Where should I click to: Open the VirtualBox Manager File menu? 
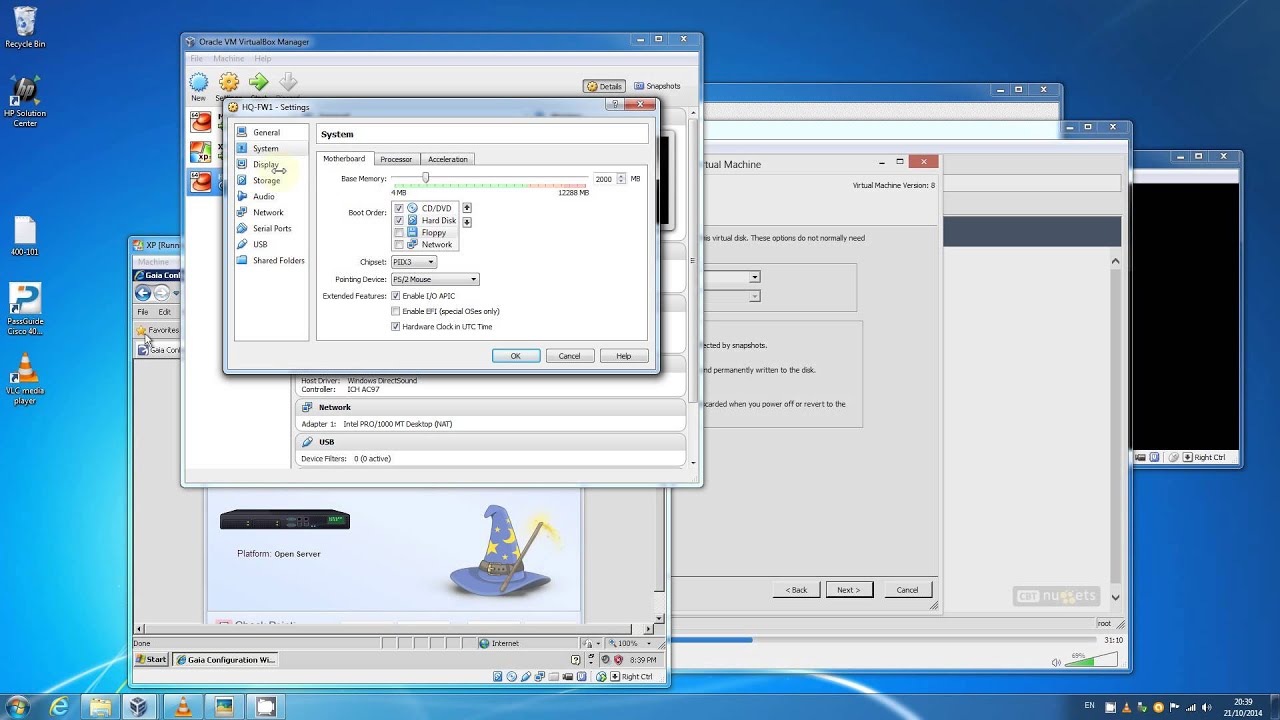coord(197,59)
